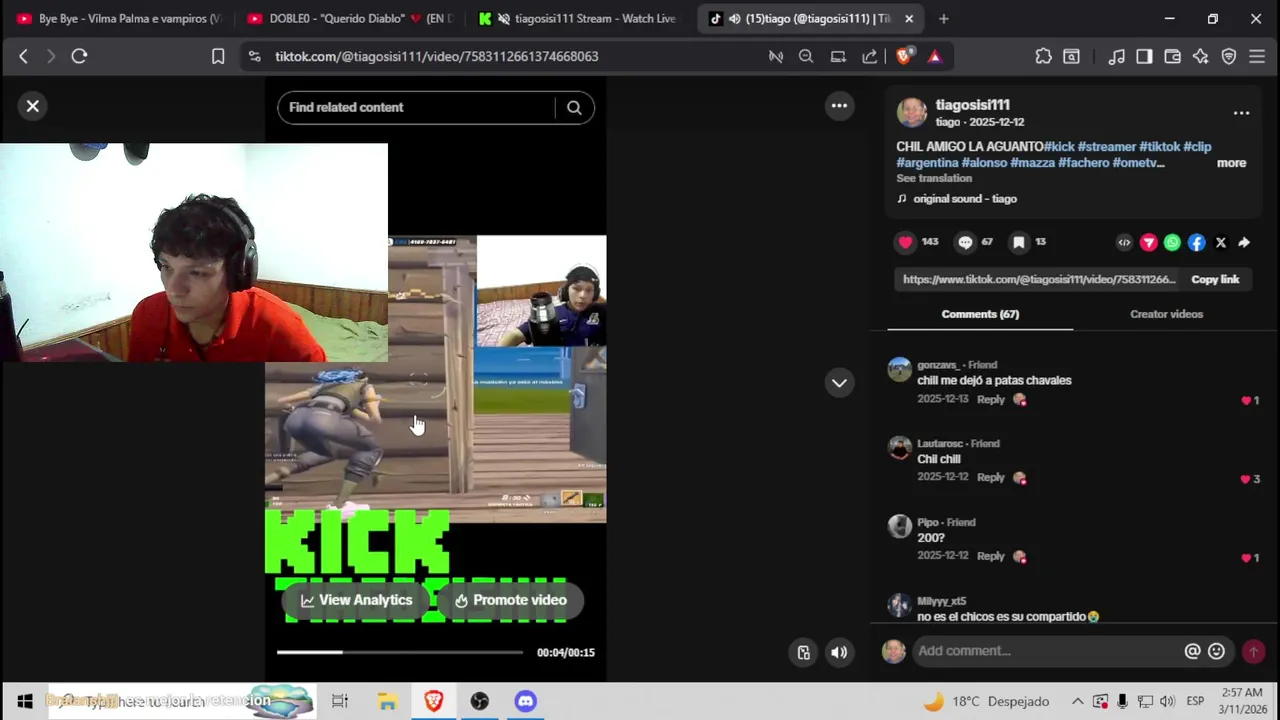Select the Comments (67) tab
This screenshot has height=720, width=1280.
[x=980, y=314]
